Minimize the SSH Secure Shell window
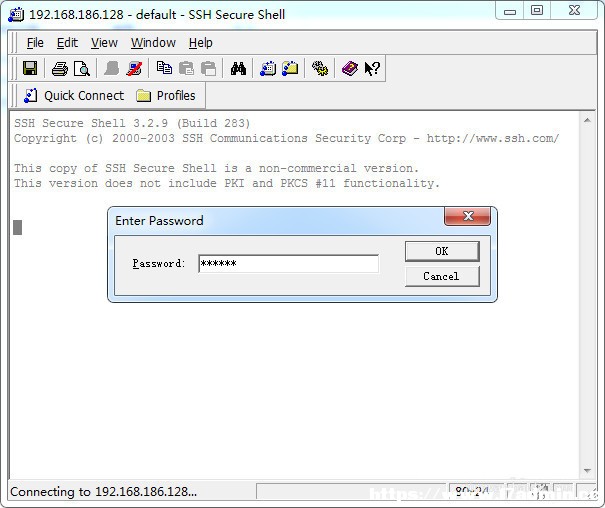605x508 pixels. pyautogui.click(x=510, y=11)
